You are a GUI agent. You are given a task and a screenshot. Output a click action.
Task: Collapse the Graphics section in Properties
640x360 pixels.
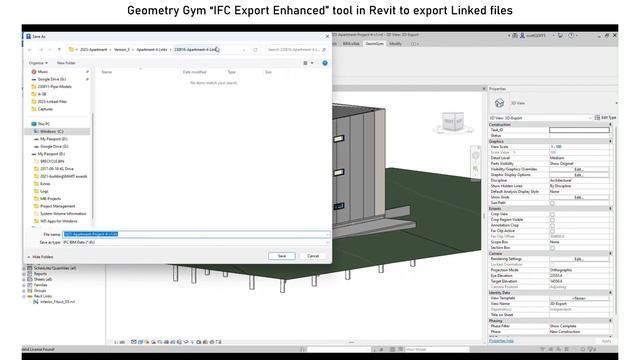[611, 141]
